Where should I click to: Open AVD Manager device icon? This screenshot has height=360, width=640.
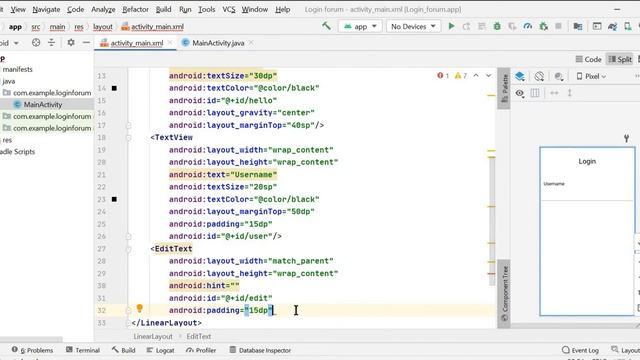[628, 26]
